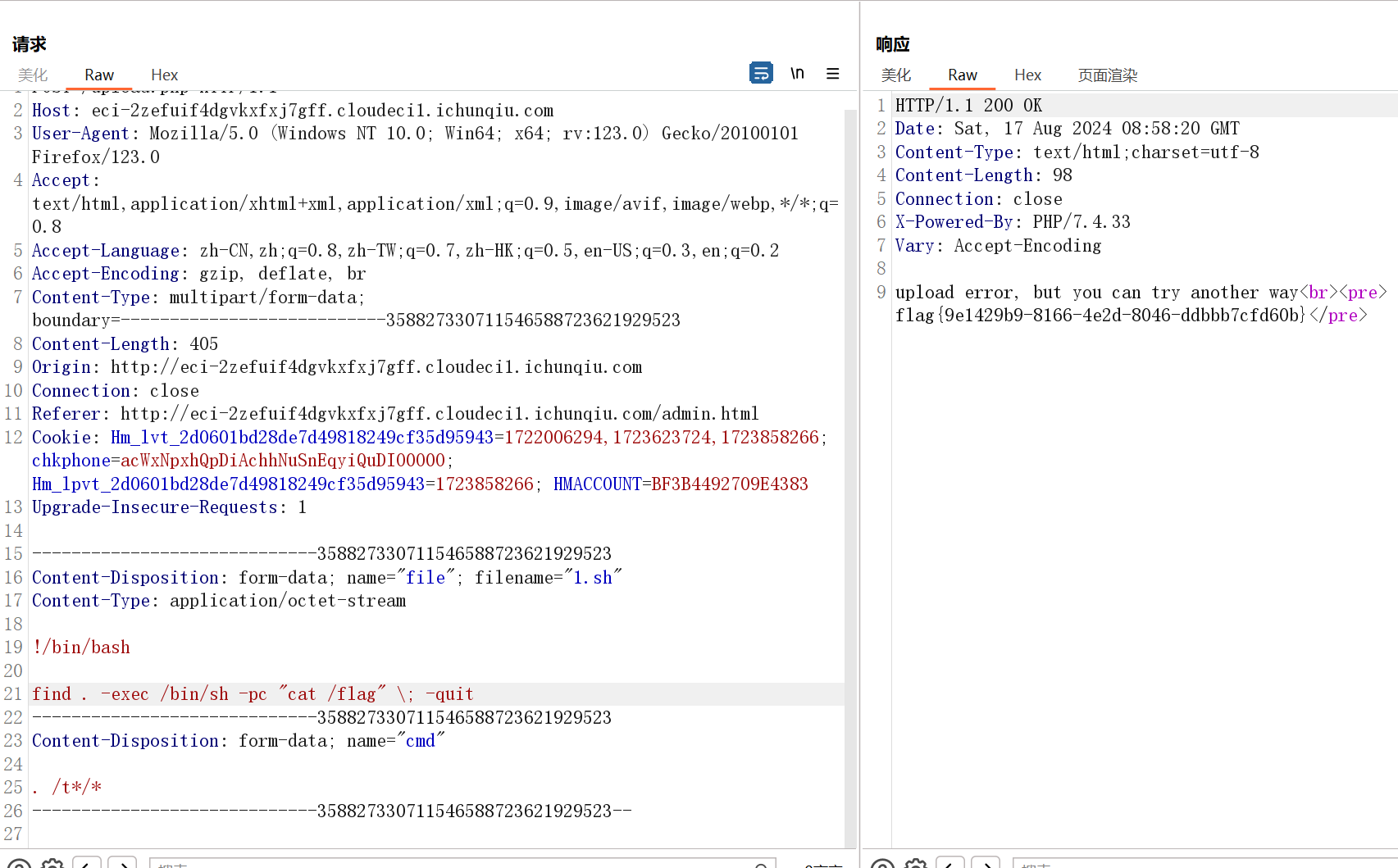
Task: Click the User-Agent header name
Action: [x=80, y=133]
